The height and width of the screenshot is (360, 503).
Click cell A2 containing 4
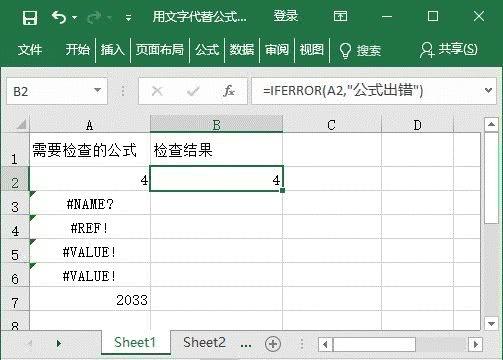point(90,179)
